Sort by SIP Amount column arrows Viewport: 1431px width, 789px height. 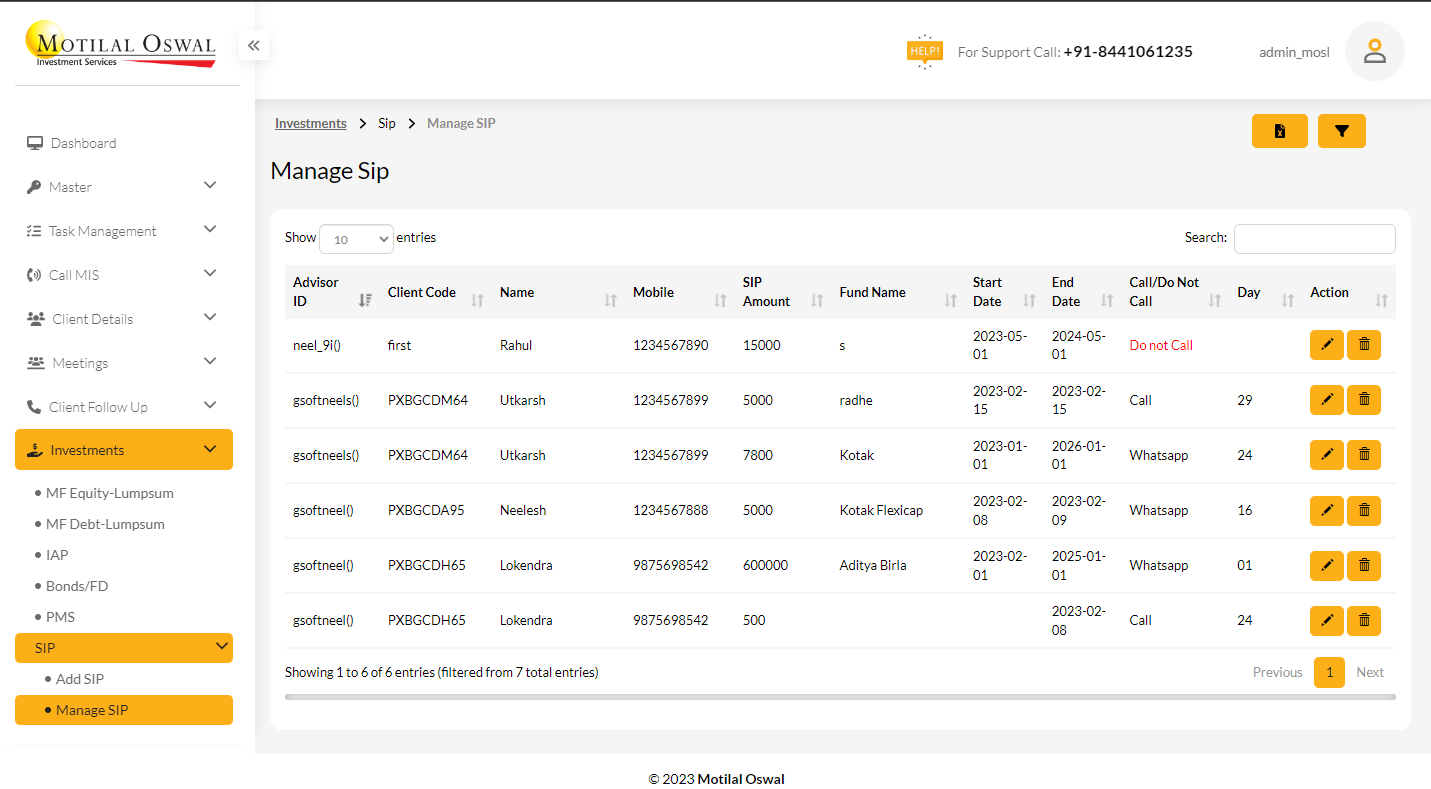point(817,300)
